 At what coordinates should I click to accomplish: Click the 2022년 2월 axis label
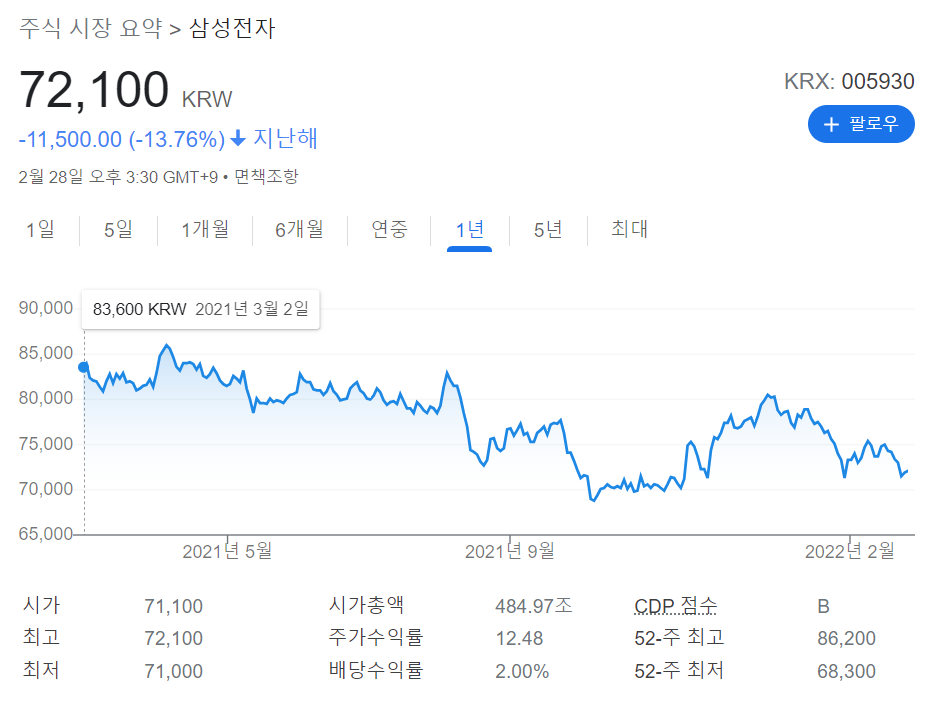[x=850, y=551]
